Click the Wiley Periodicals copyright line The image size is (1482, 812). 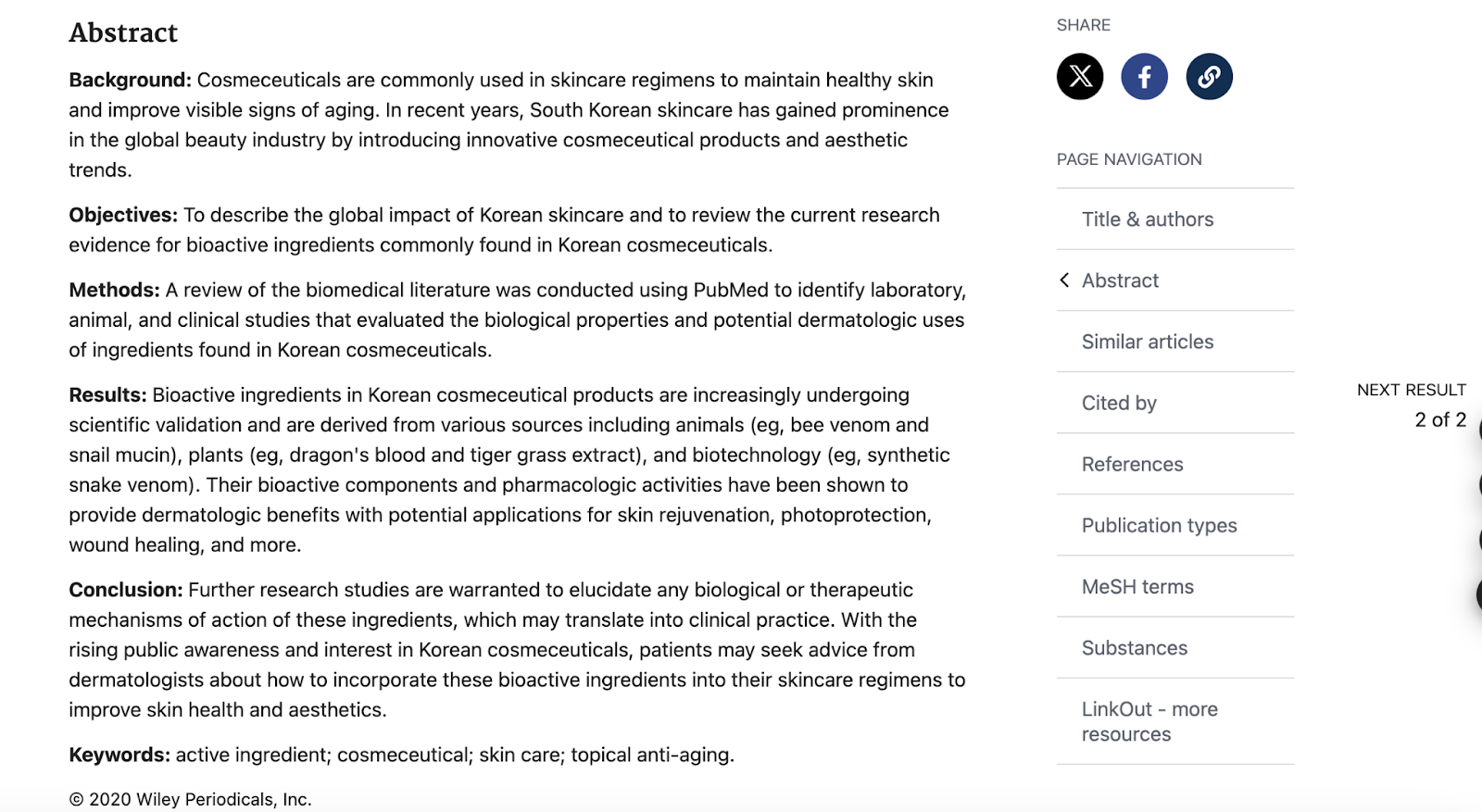point(190,799)
